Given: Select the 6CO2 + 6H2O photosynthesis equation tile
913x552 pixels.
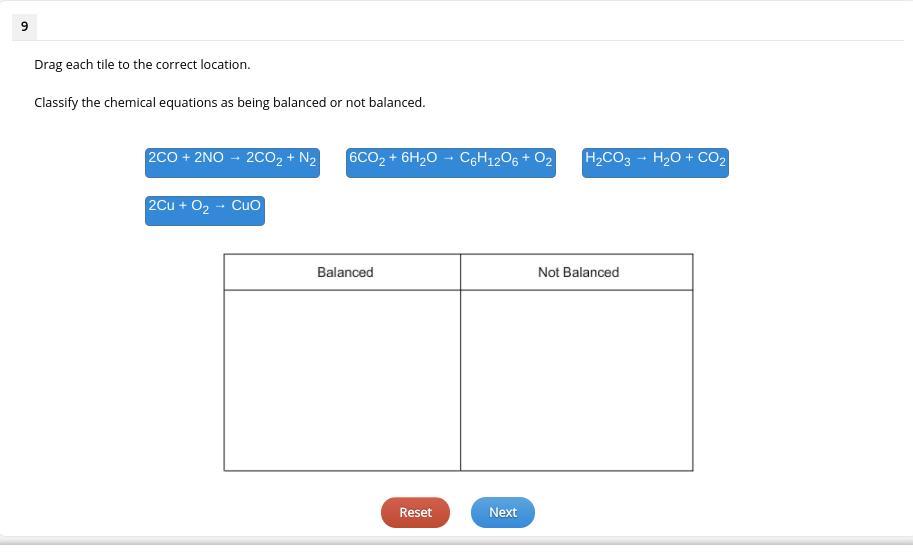Looking at the screenshot, I should point(451,162).
